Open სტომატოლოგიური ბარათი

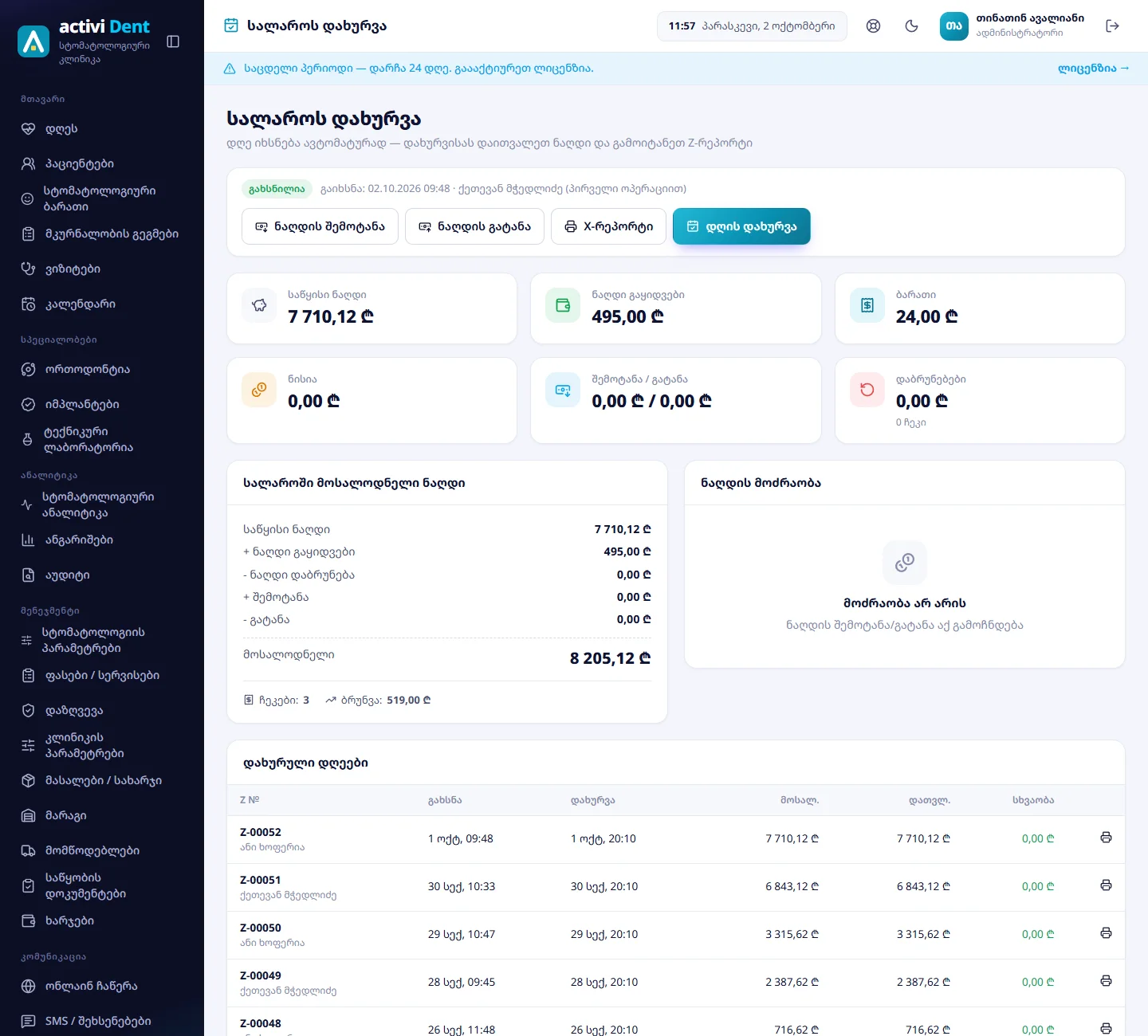(x=102, y=198)
